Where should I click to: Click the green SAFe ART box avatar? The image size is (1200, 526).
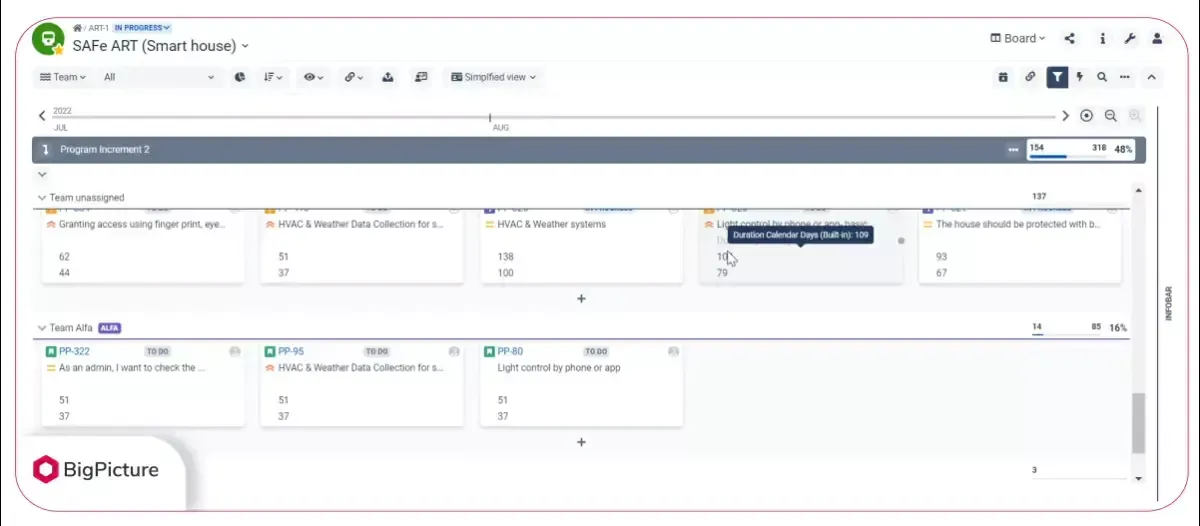click(x=47, y=39)
